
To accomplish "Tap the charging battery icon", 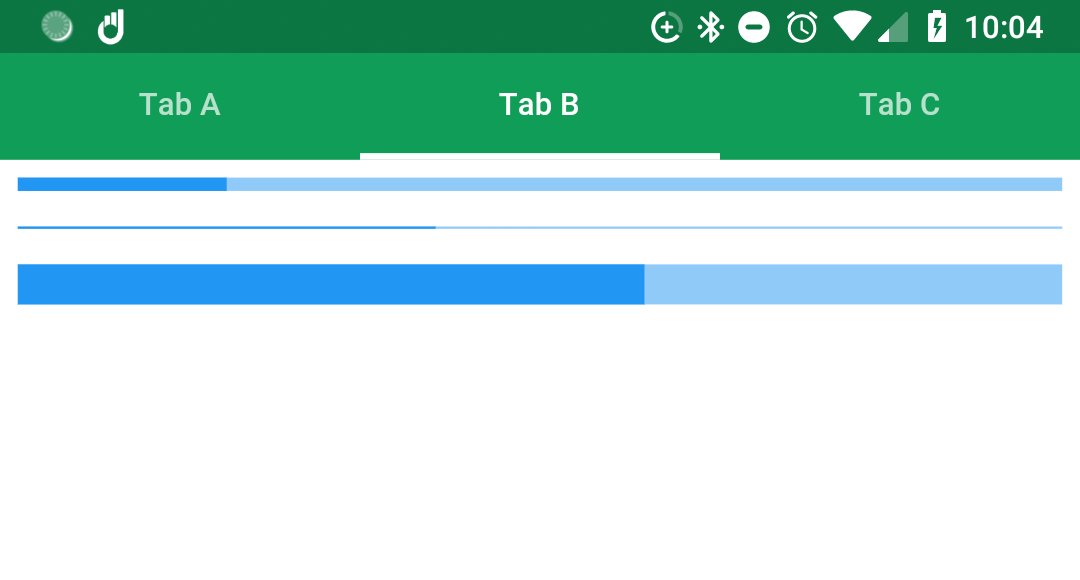I will click(x=937, y=27).
